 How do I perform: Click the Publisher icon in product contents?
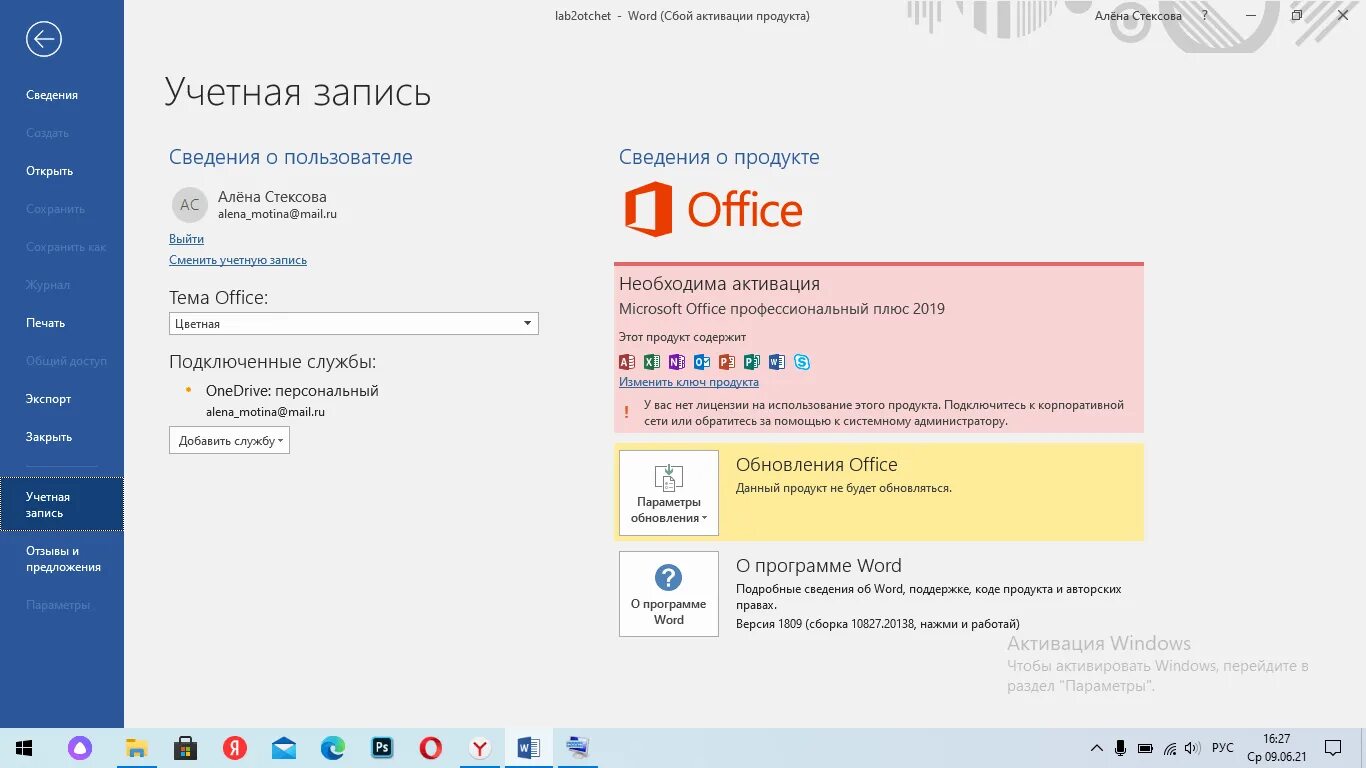pyautogui.click(x=752, y=362)
